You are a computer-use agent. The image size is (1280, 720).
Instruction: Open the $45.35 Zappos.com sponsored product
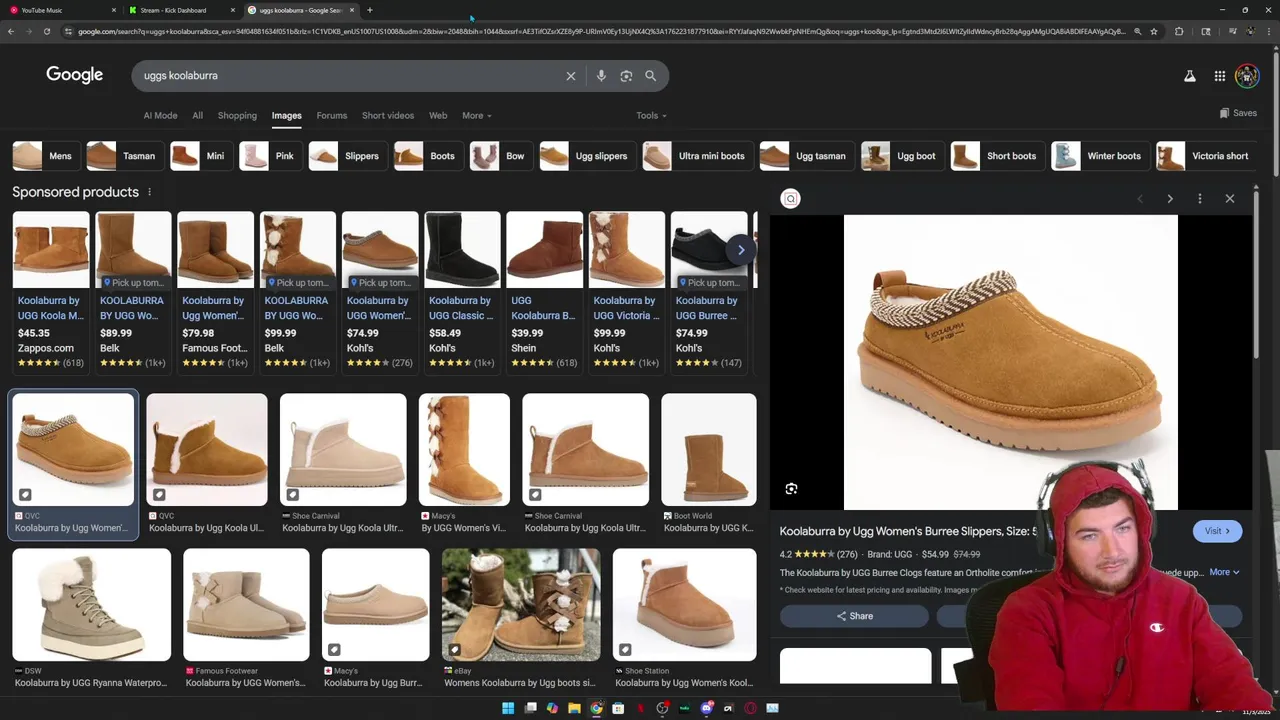(51, 292)
